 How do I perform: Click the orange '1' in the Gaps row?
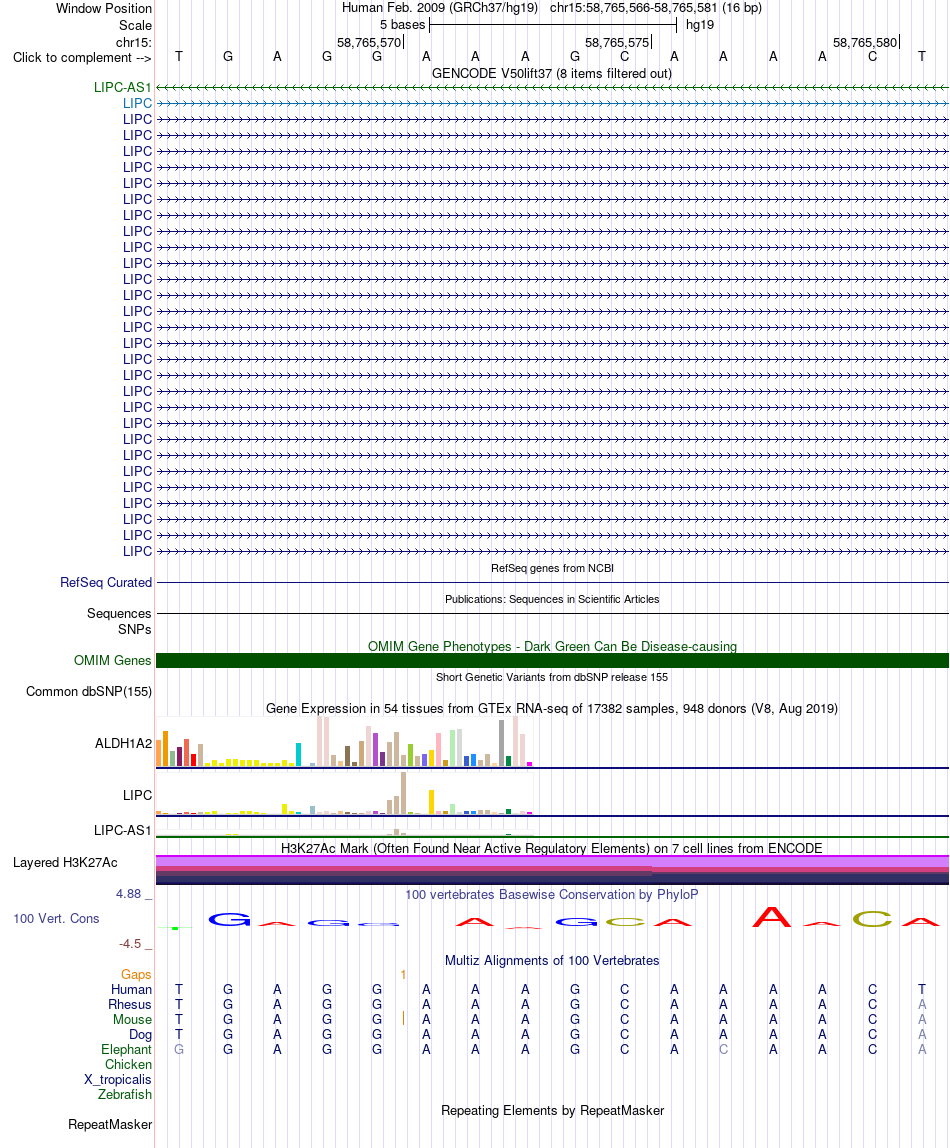403,974
